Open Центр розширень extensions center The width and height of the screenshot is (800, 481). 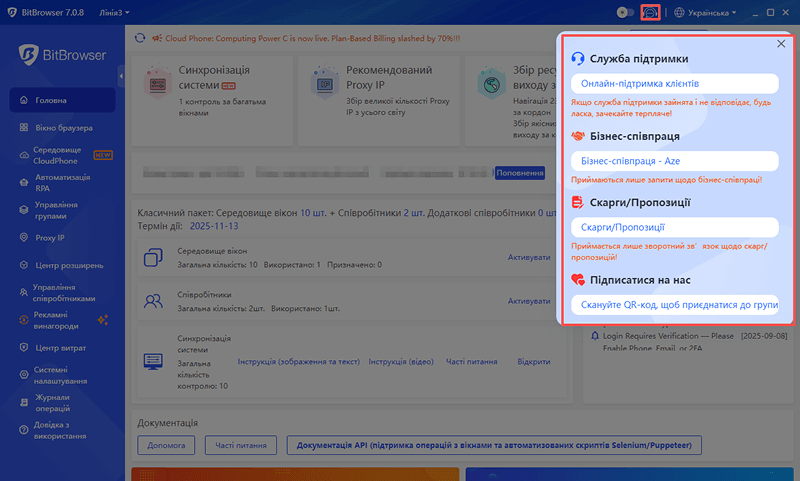pos(26,265)
